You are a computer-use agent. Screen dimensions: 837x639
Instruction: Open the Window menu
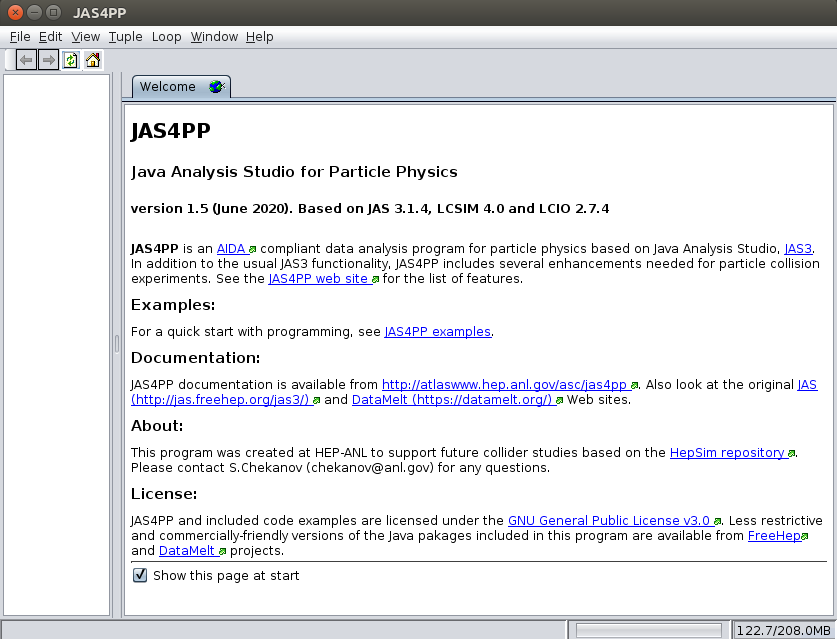pyautogui.click(x=214, y=37)
